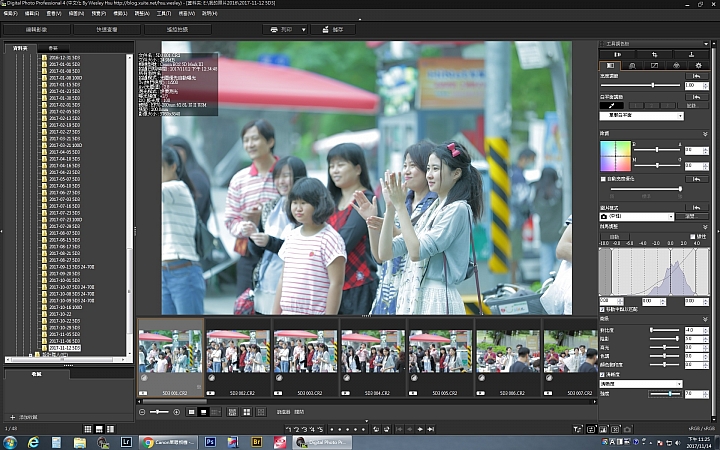Open Lightroom from the Windows taskbar
The width and height of the screenshot is (720, 450).
tap(126, 442)
